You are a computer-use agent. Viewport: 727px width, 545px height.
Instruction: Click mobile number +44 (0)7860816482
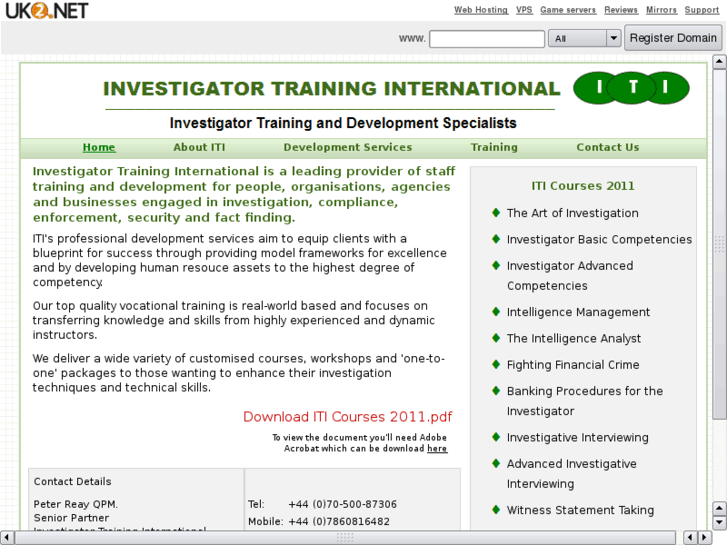339,521
